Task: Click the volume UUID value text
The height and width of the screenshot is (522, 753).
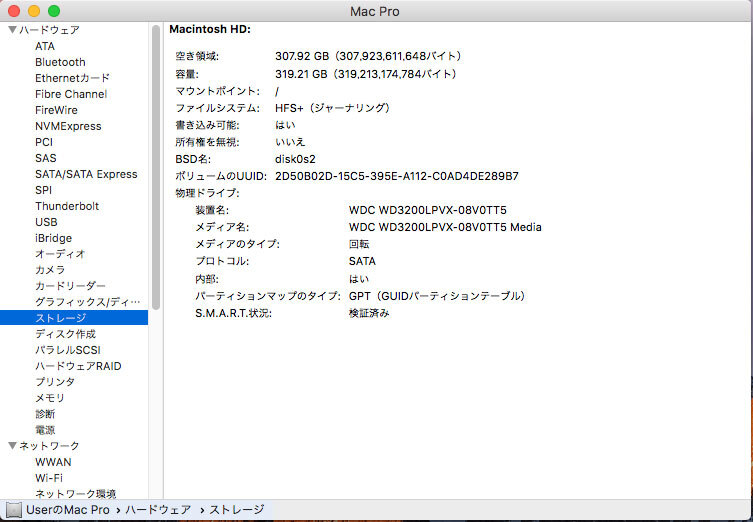Action: 396,176
